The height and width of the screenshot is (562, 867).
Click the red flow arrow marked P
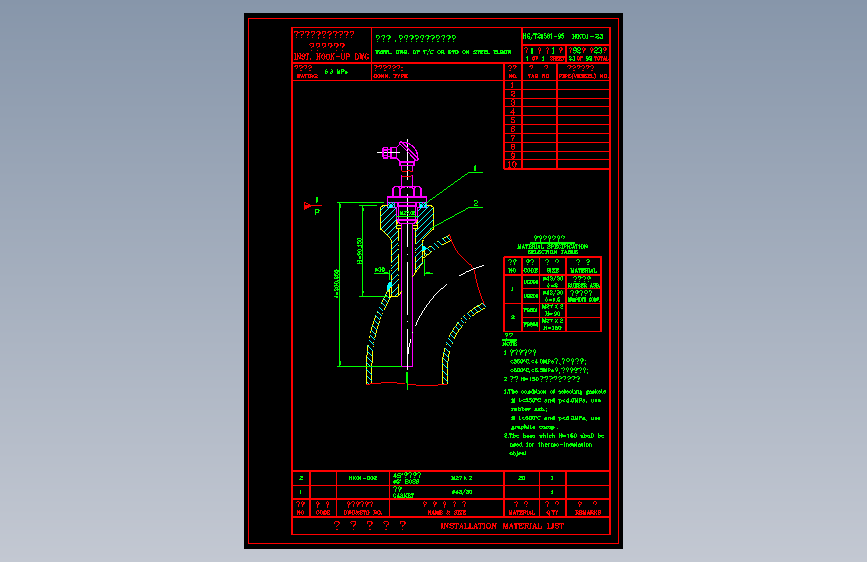312,206
